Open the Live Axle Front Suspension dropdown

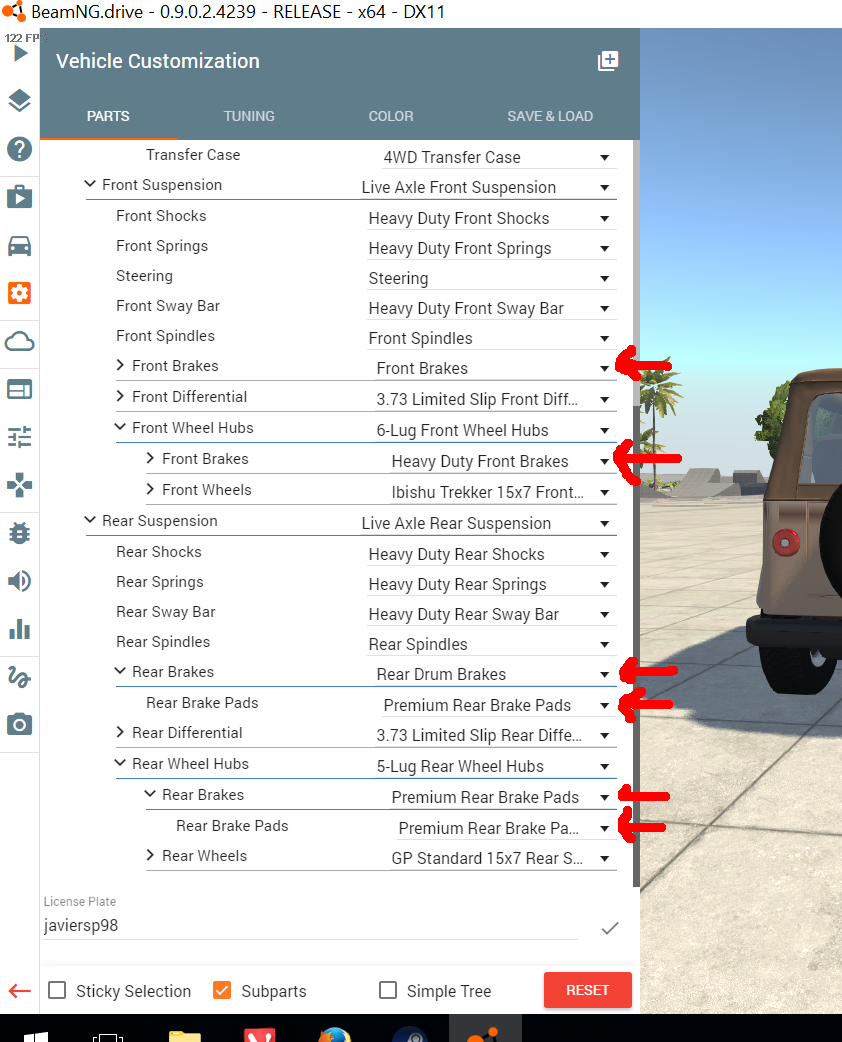(x=488, y=187)
